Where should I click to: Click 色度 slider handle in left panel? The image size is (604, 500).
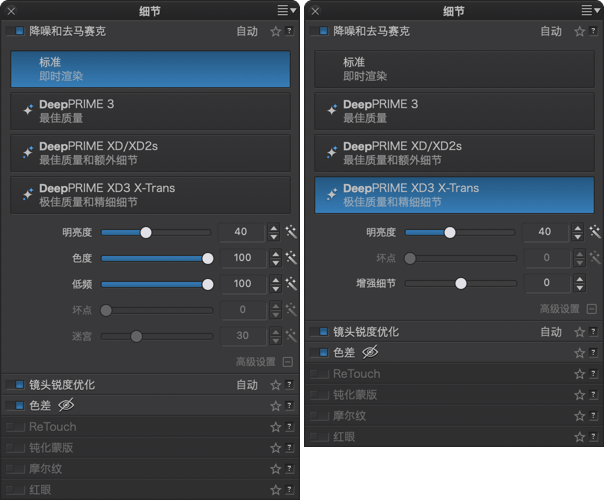tap(208, 258)
